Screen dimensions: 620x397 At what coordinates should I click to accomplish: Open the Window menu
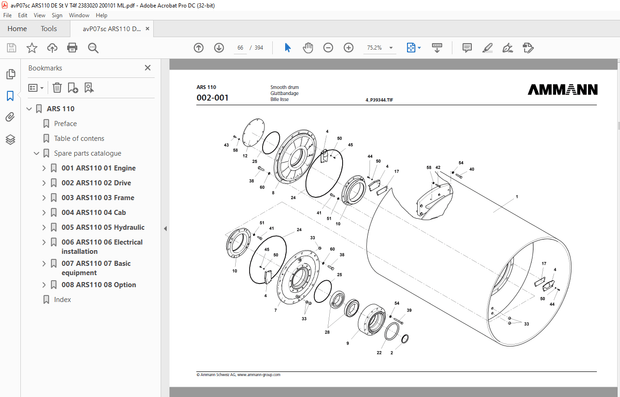pyautogui.click(x=79, y=15)
